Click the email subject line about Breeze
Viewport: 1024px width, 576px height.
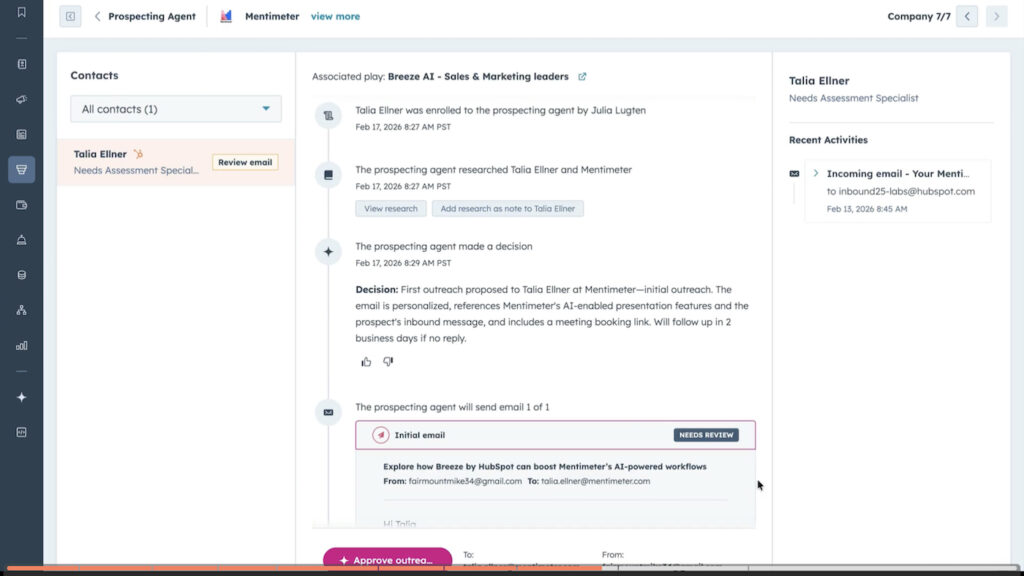point(545,466)
